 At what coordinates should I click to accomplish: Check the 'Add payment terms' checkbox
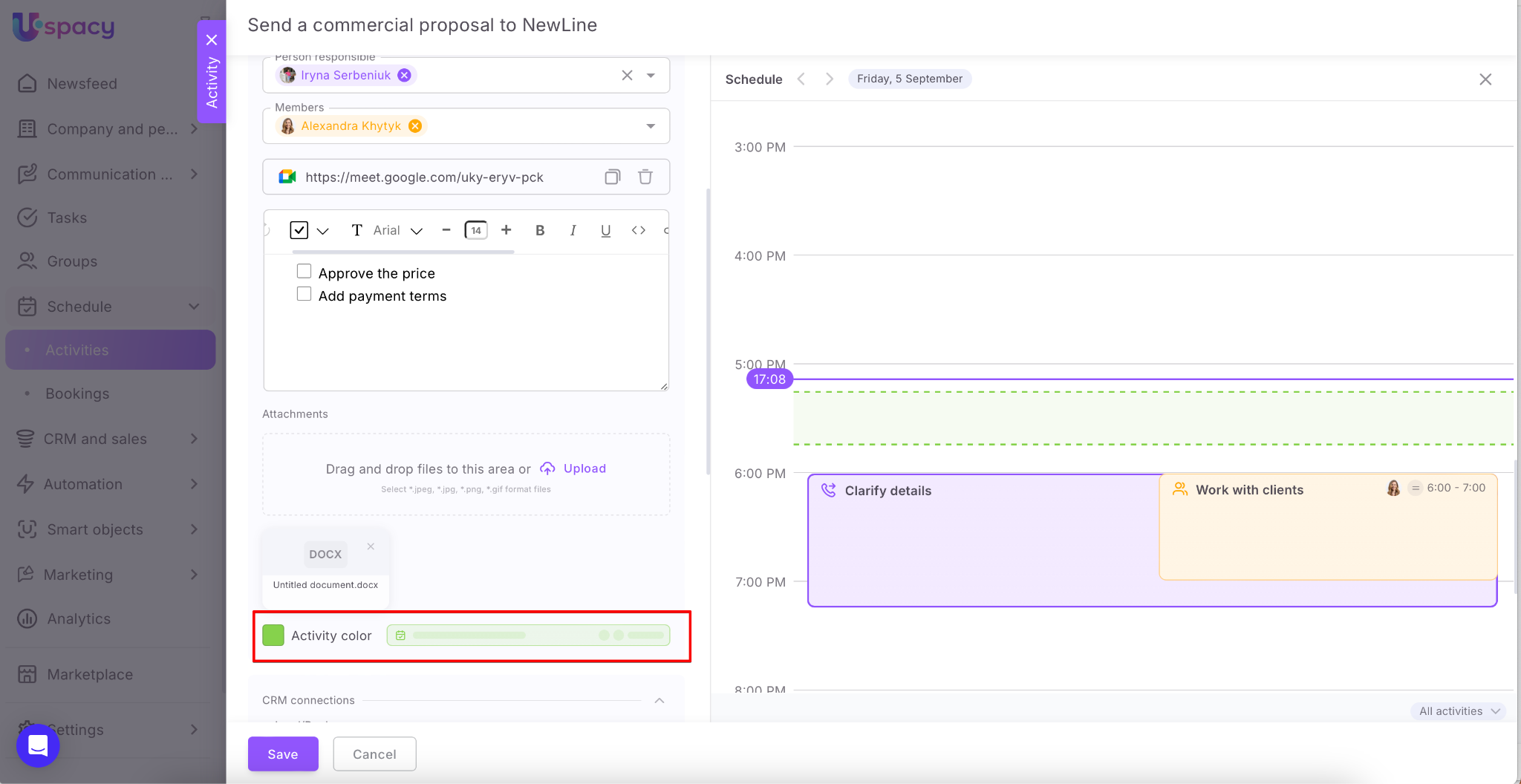304,294
